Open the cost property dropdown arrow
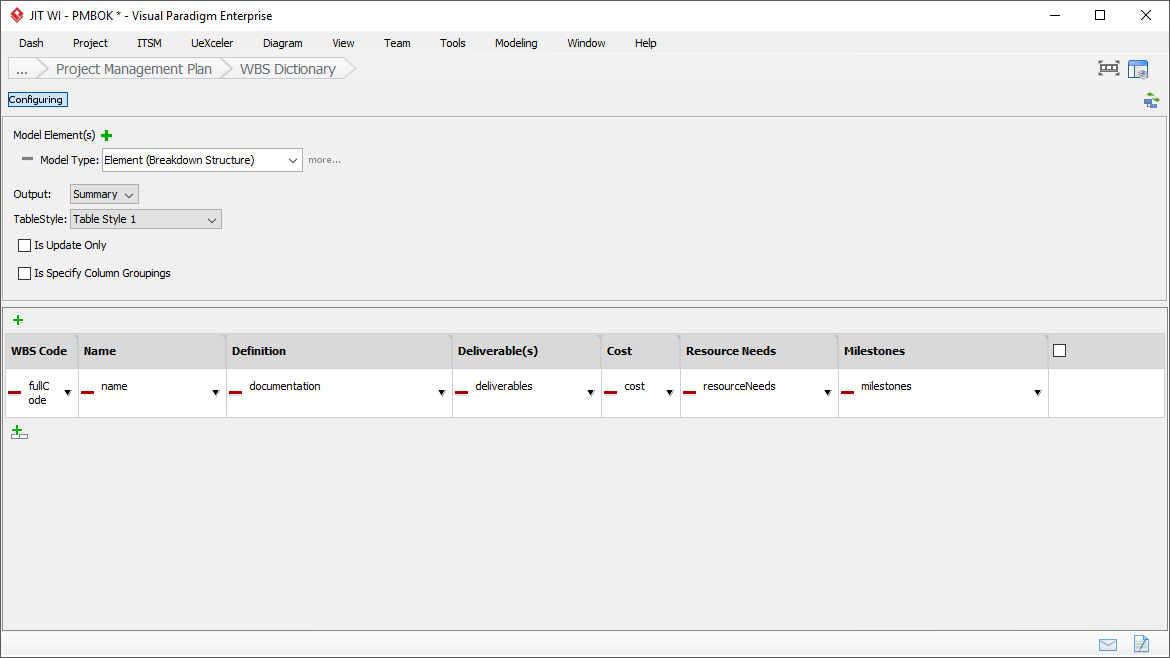This screenshot has height=658, width=1170. tap(670, 393)
